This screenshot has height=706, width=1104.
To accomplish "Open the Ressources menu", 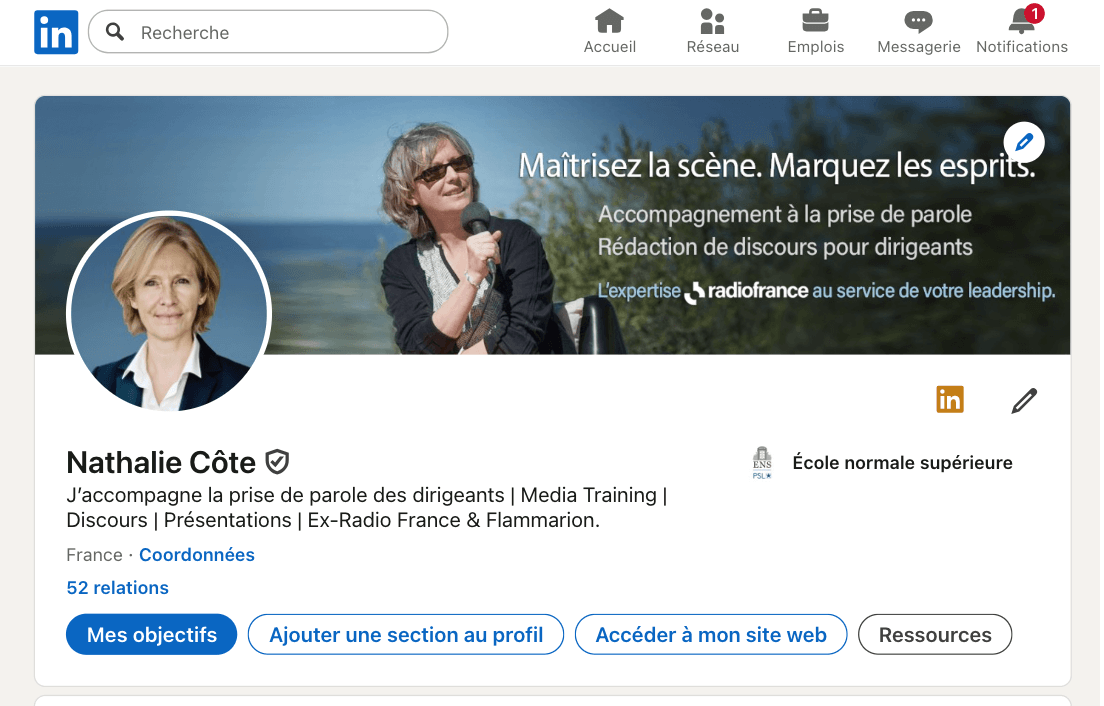I will 934,634.
